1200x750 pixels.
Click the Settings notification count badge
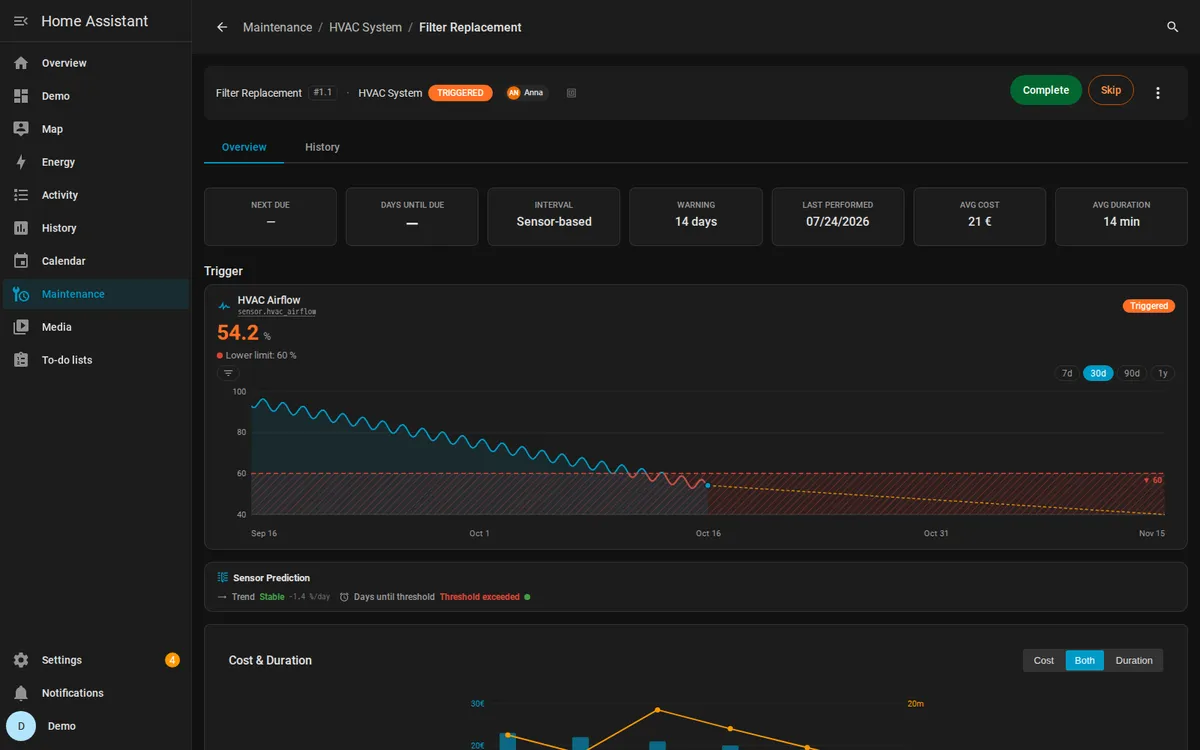[172, 660]
